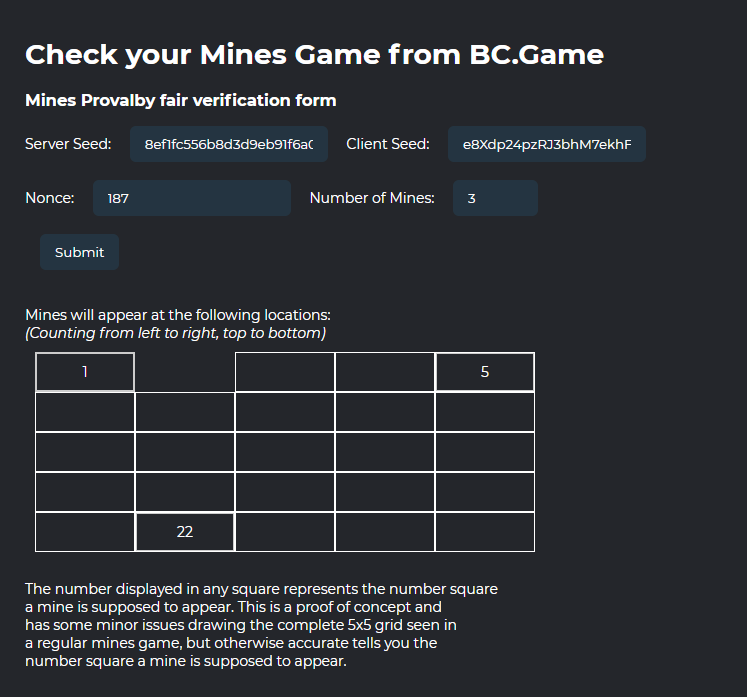The image size is (747, 697).
Task: Click the mine square labeled 1
Action: [x=85, y=372]
